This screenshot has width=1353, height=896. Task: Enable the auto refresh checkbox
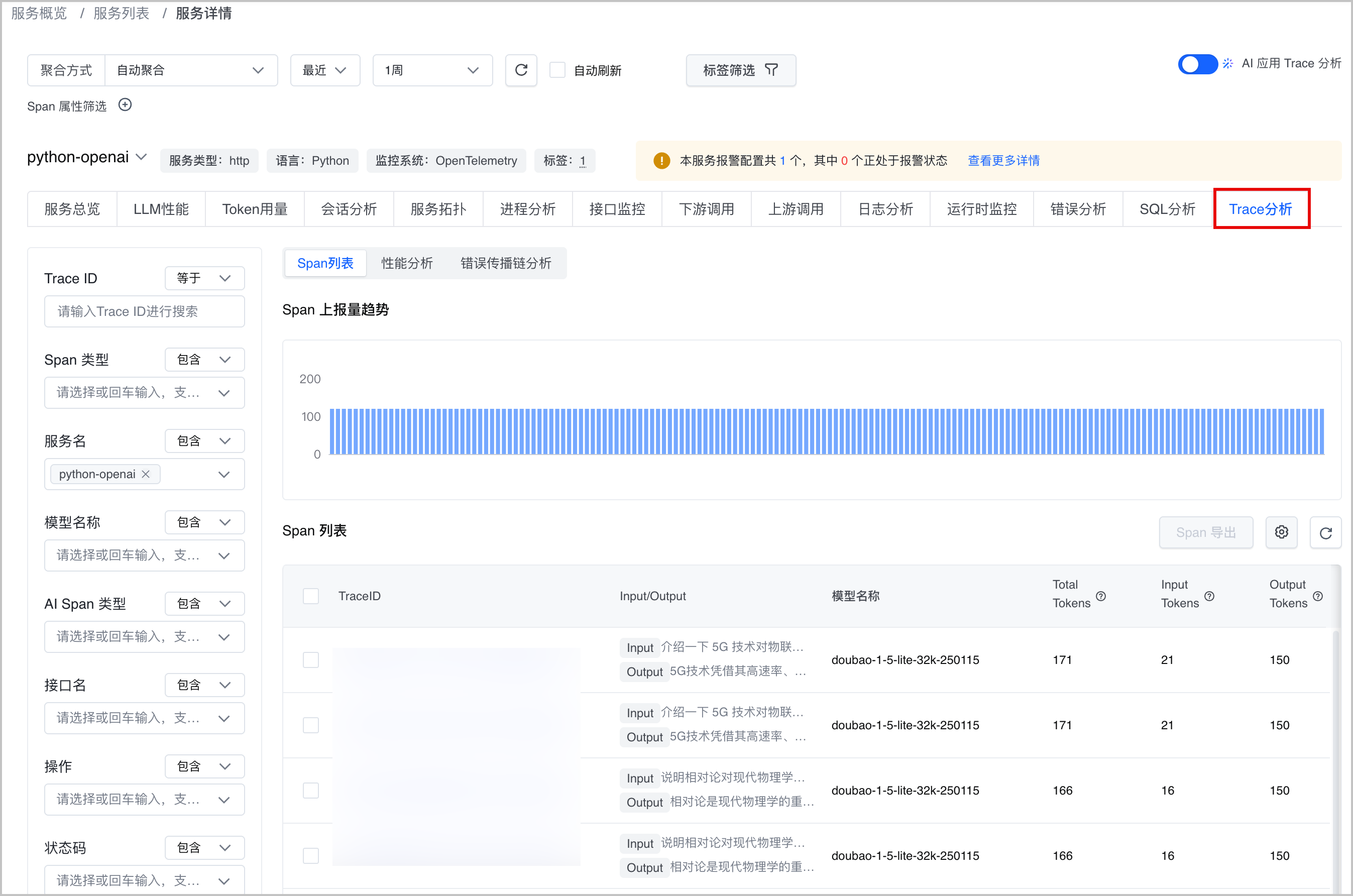click(x=557, y=70)
